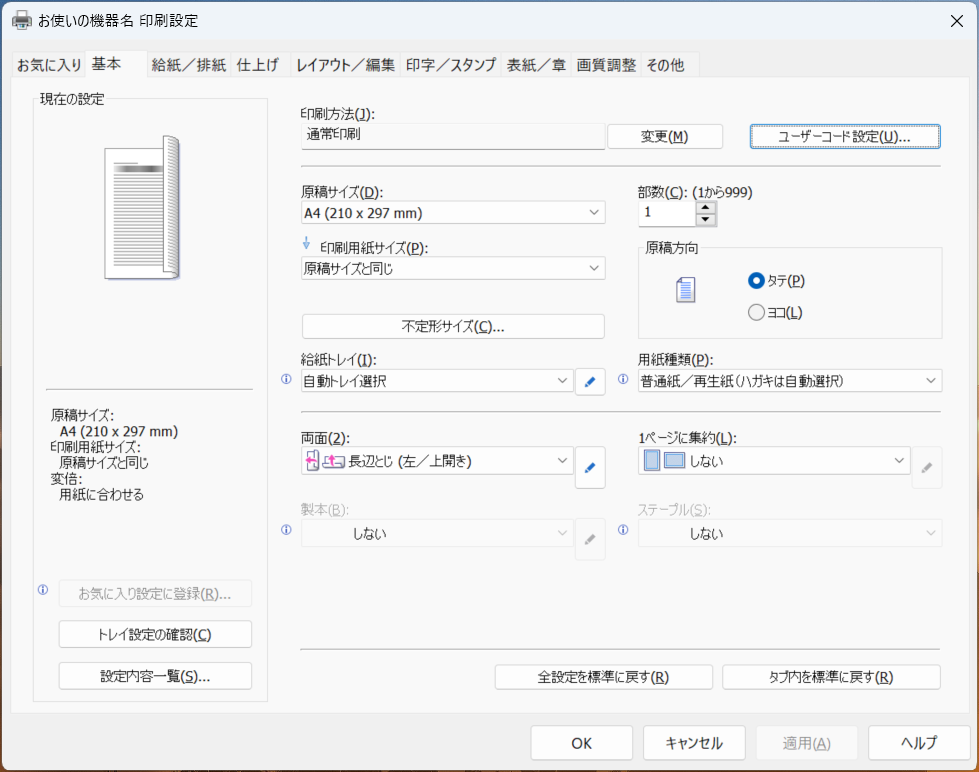Click the pencil edit icon beside 両面 dropdown

(x=590, y=467)
